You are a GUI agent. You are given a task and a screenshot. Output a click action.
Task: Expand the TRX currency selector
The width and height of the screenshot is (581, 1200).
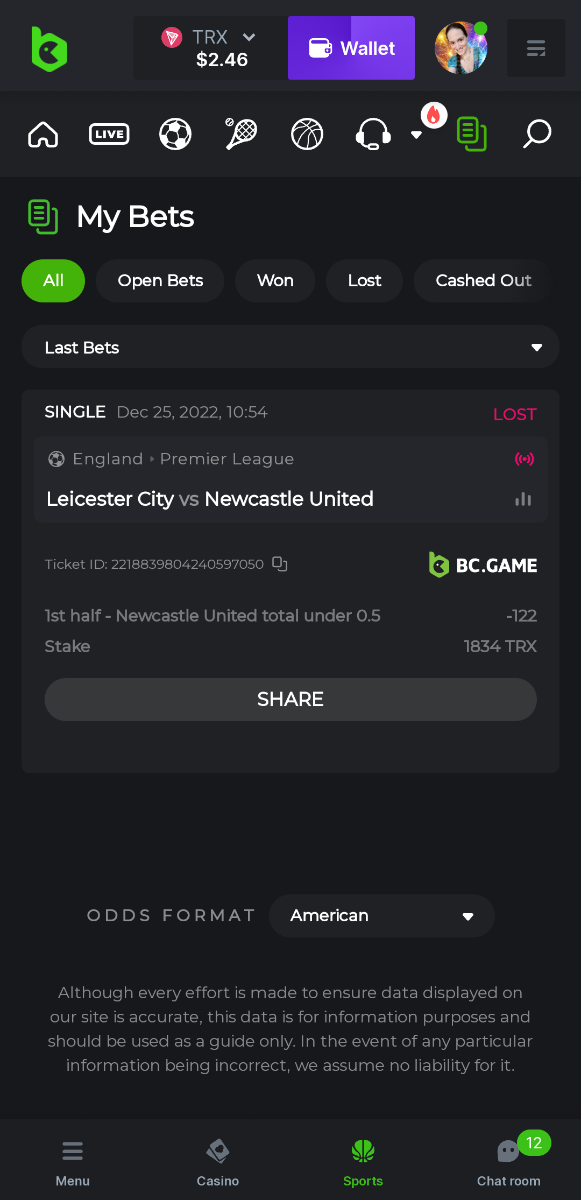(x=211, y=48)
